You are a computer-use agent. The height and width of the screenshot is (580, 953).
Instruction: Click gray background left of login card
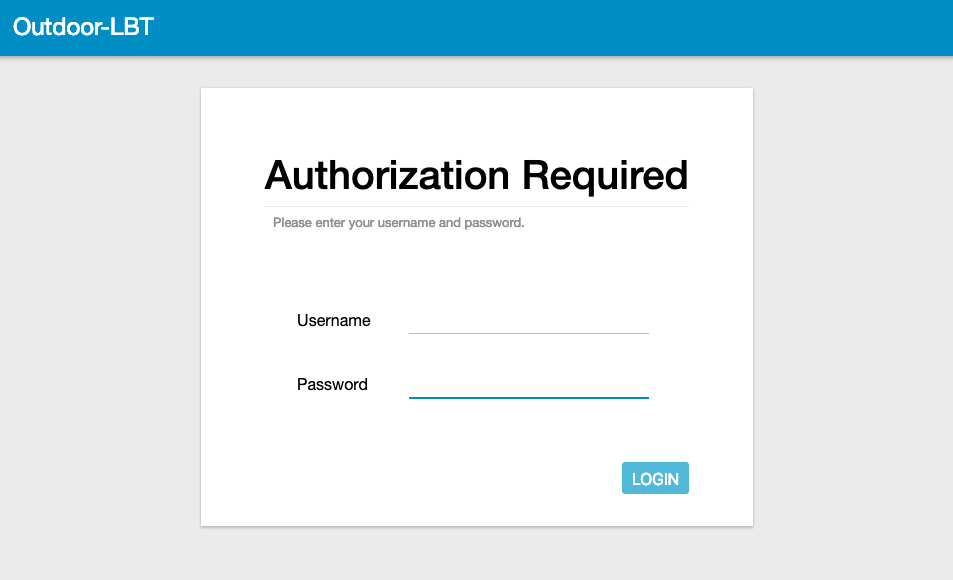pyautogui.click(x=100, y=300)
